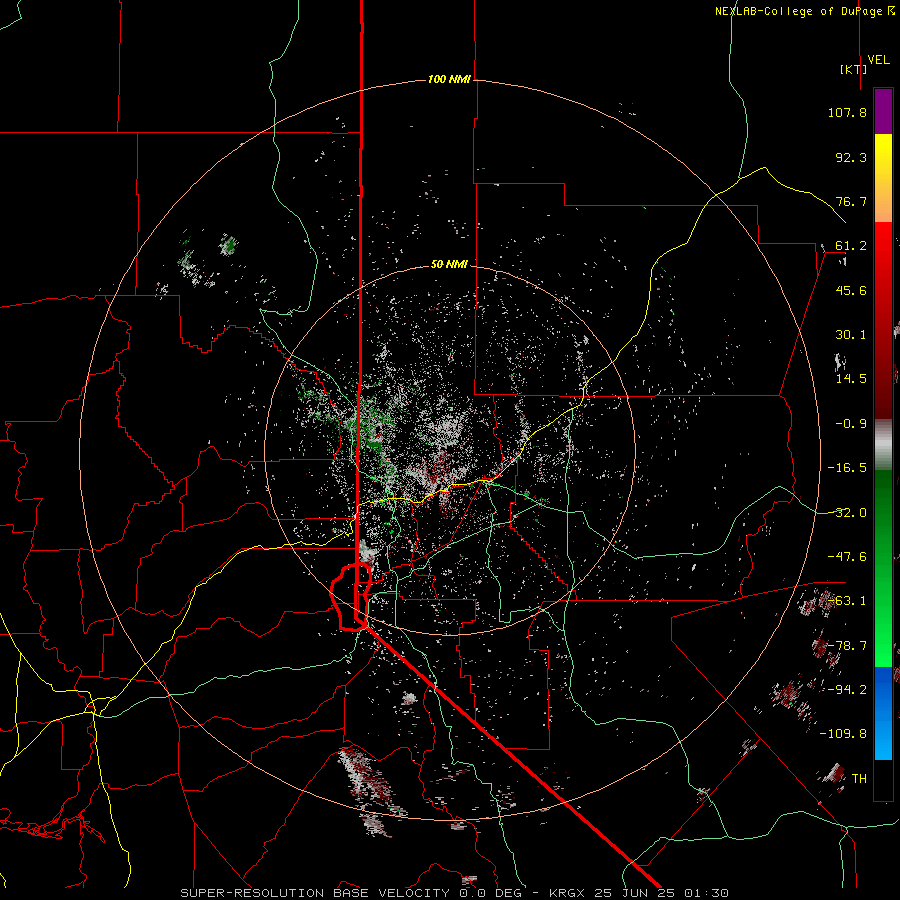Click the purple segment of the color bar
Screen dimensions: 900x900
click(883, 112)
